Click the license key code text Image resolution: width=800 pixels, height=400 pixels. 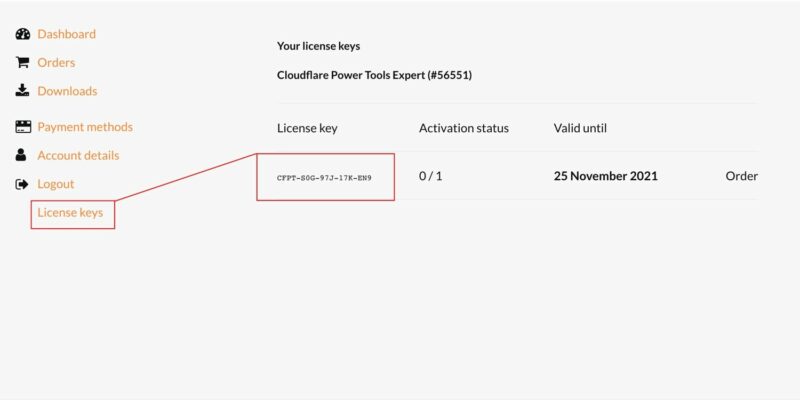click(x=324, y=177)
